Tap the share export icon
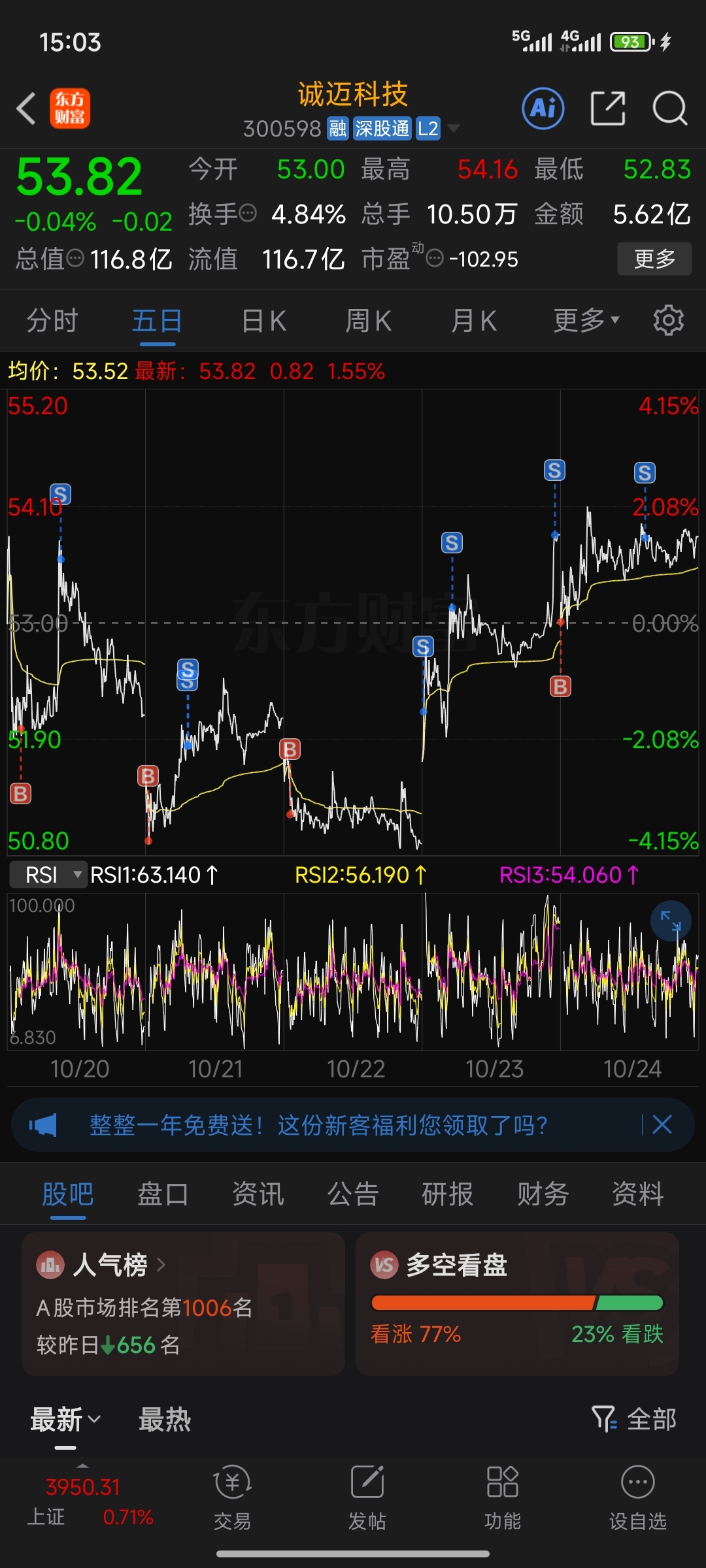 tap(608, 108)
